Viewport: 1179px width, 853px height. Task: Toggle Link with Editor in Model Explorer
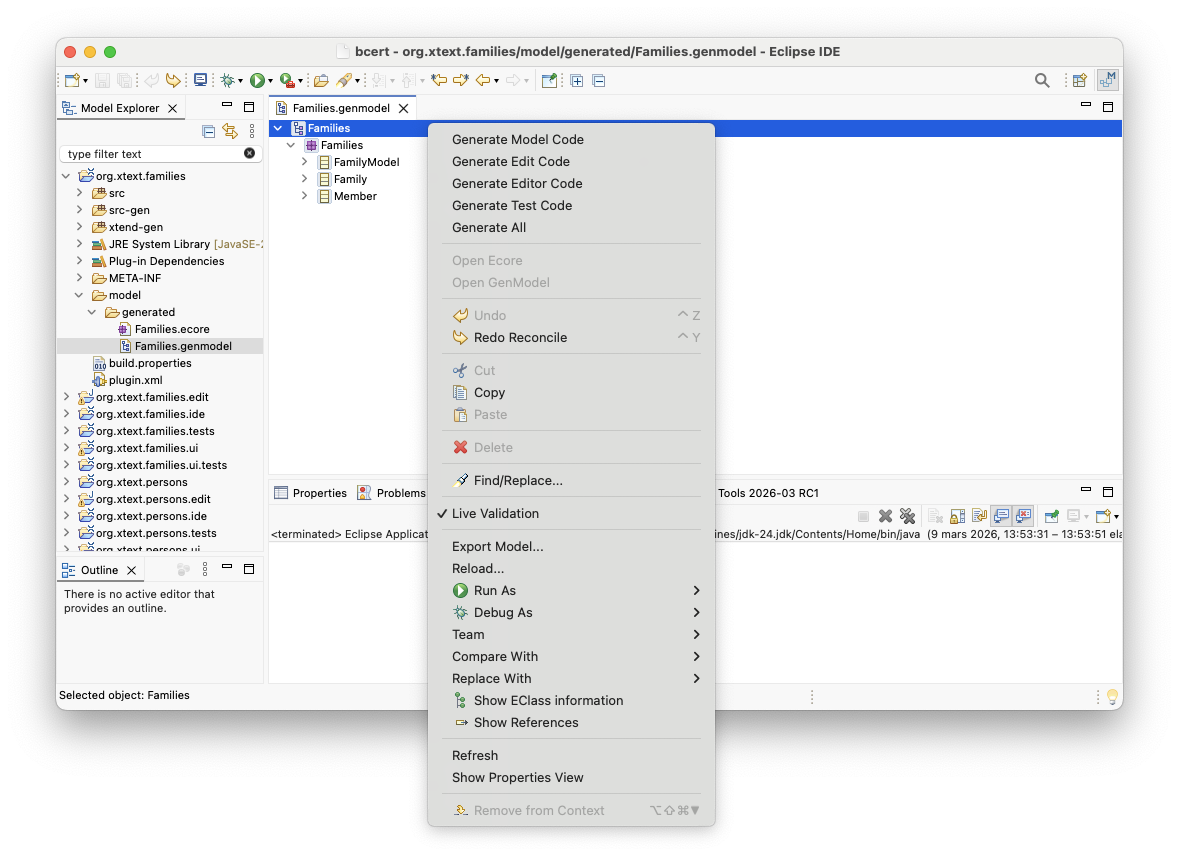click(230, 132)
